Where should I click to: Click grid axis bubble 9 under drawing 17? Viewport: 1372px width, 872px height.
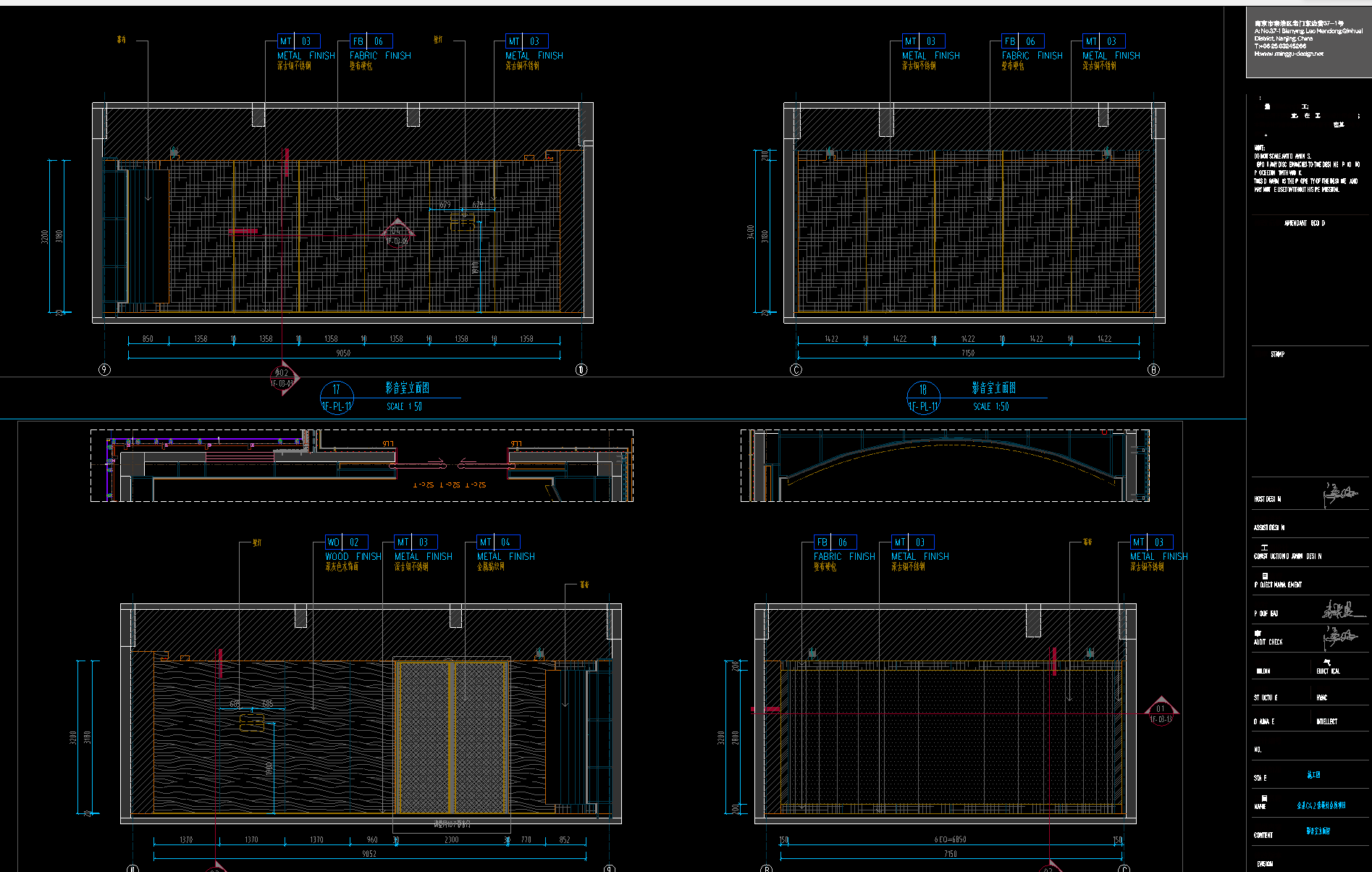coord(104,369)
